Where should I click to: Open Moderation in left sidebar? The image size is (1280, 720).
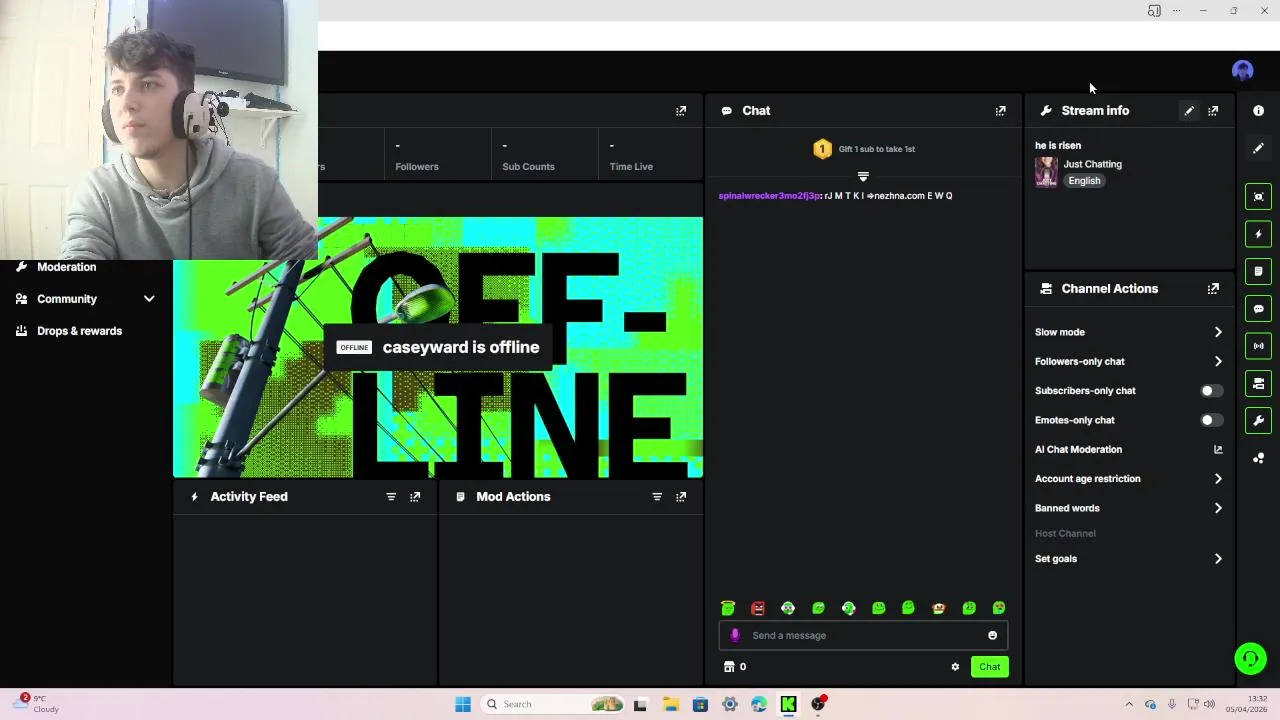[67, 267]
